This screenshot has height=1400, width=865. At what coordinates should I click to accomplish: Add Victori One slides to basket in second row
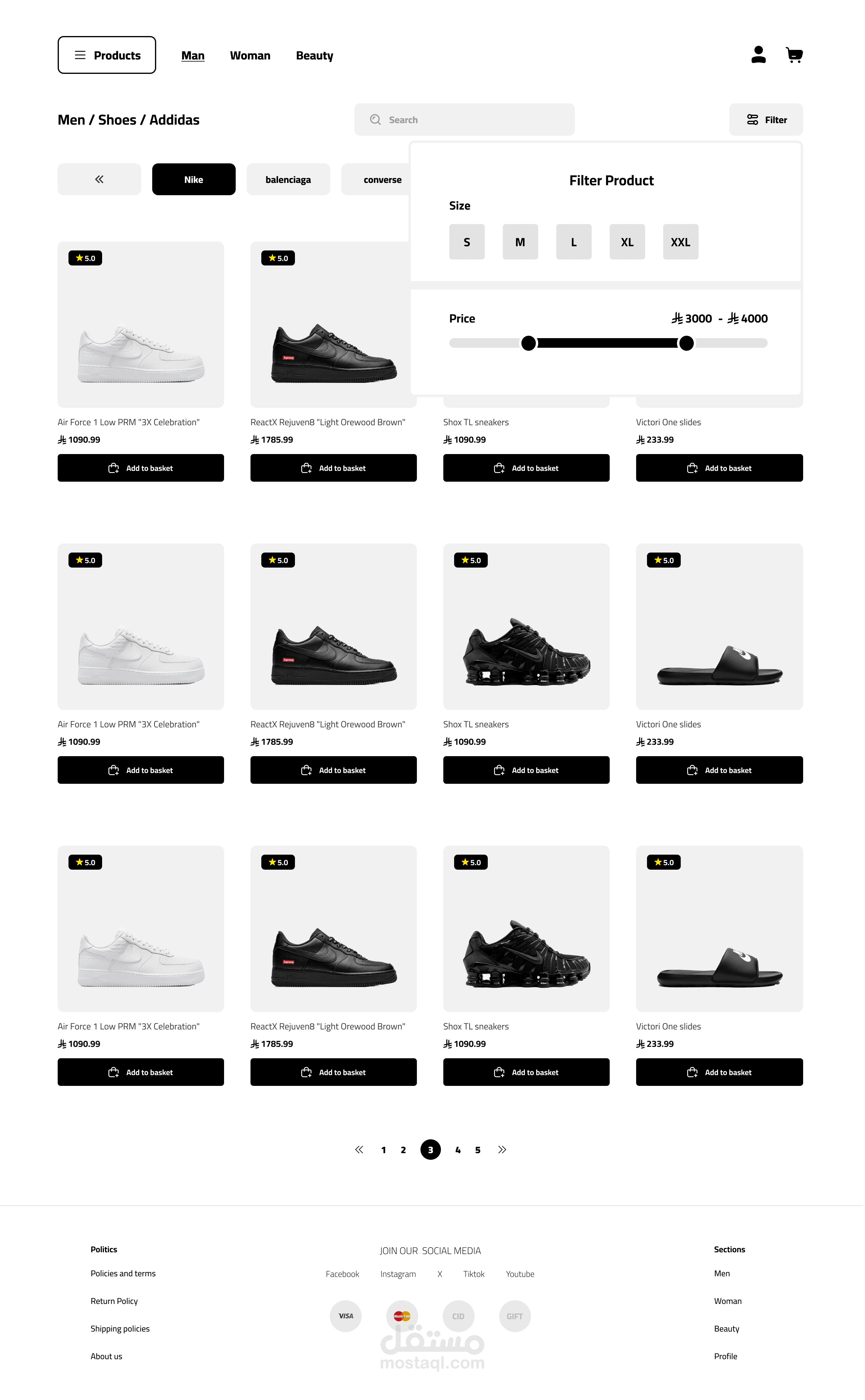[x=719, y=770]
